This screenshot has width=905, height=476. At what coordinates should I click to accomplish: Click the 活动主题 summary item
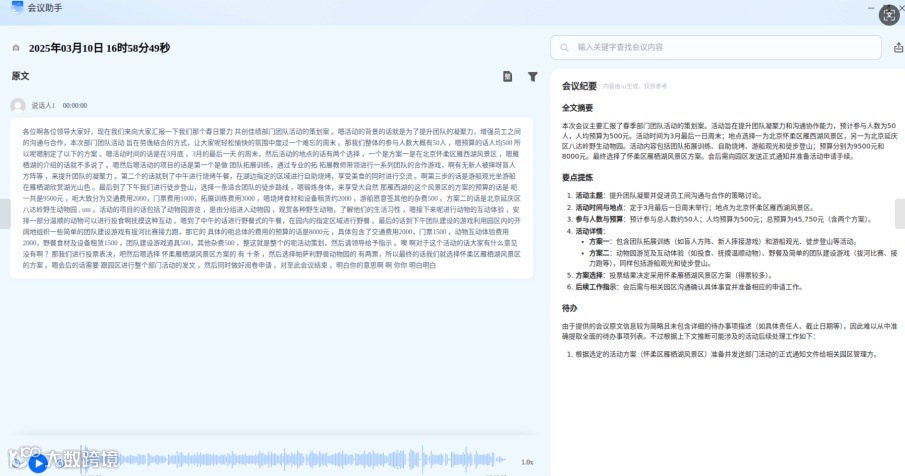(665, 196)
